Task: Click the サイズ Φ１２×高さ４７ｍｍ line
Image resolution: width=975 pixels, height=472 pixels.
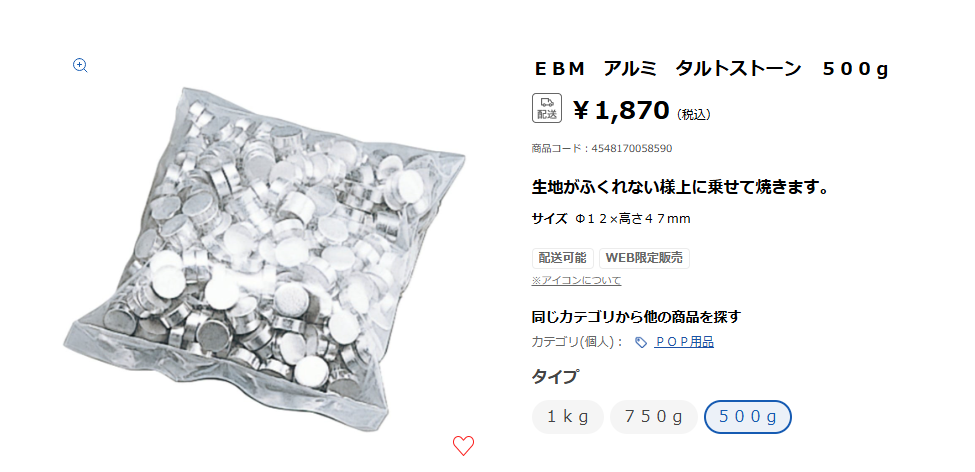Action: [611, 219]
